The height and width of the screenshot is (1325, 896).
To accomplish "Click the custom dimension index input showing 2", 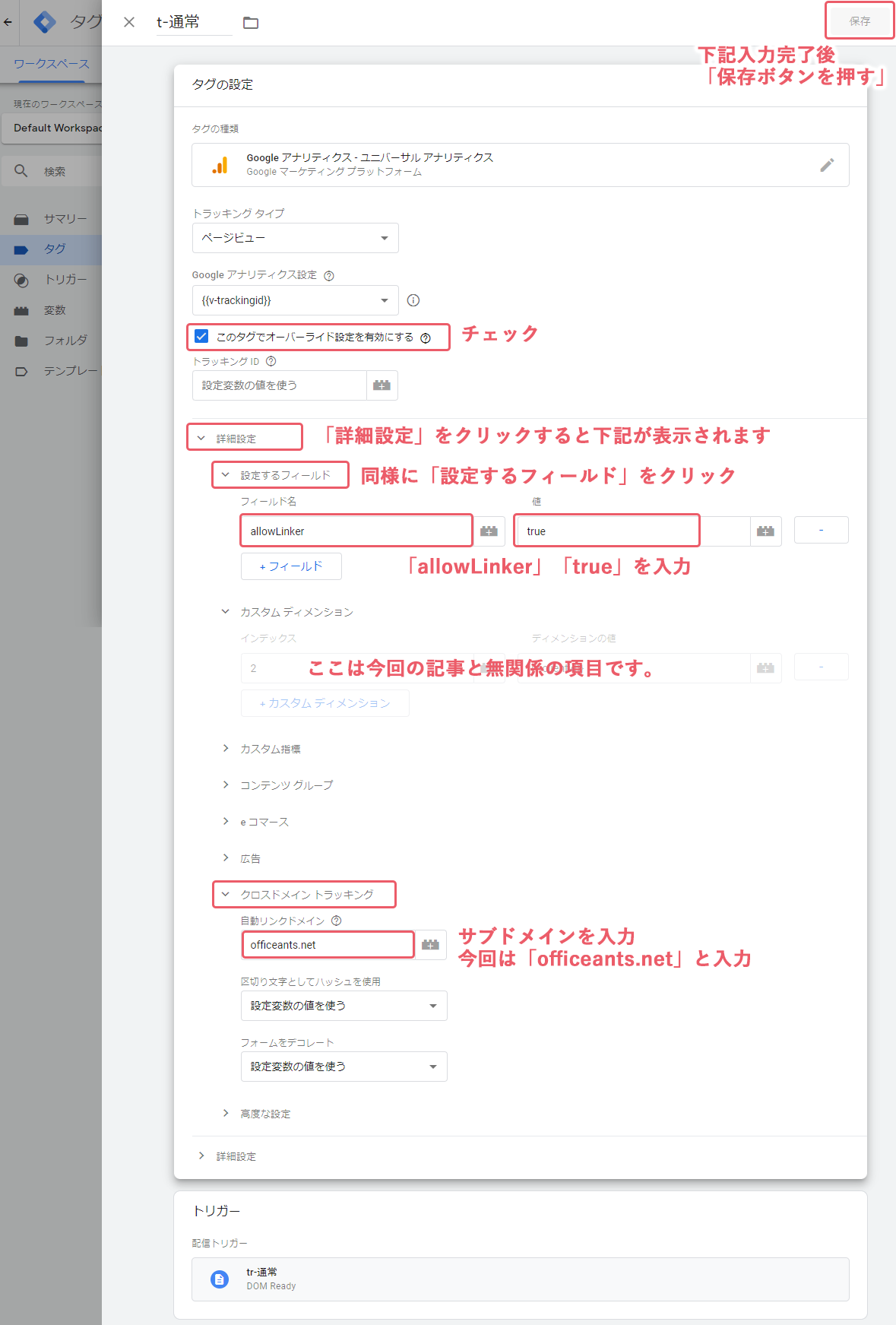I will [x=357, y=668].
